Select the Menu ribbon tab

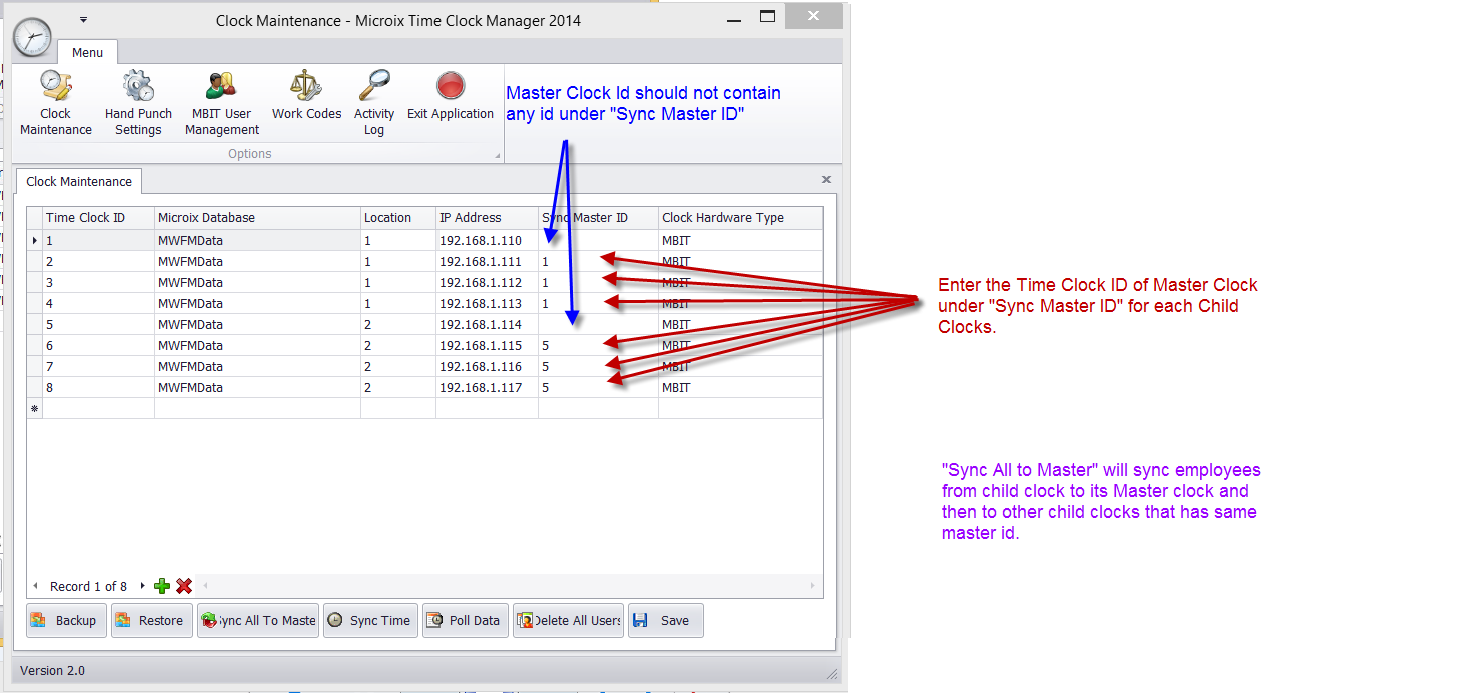click(x=87, y=53)
